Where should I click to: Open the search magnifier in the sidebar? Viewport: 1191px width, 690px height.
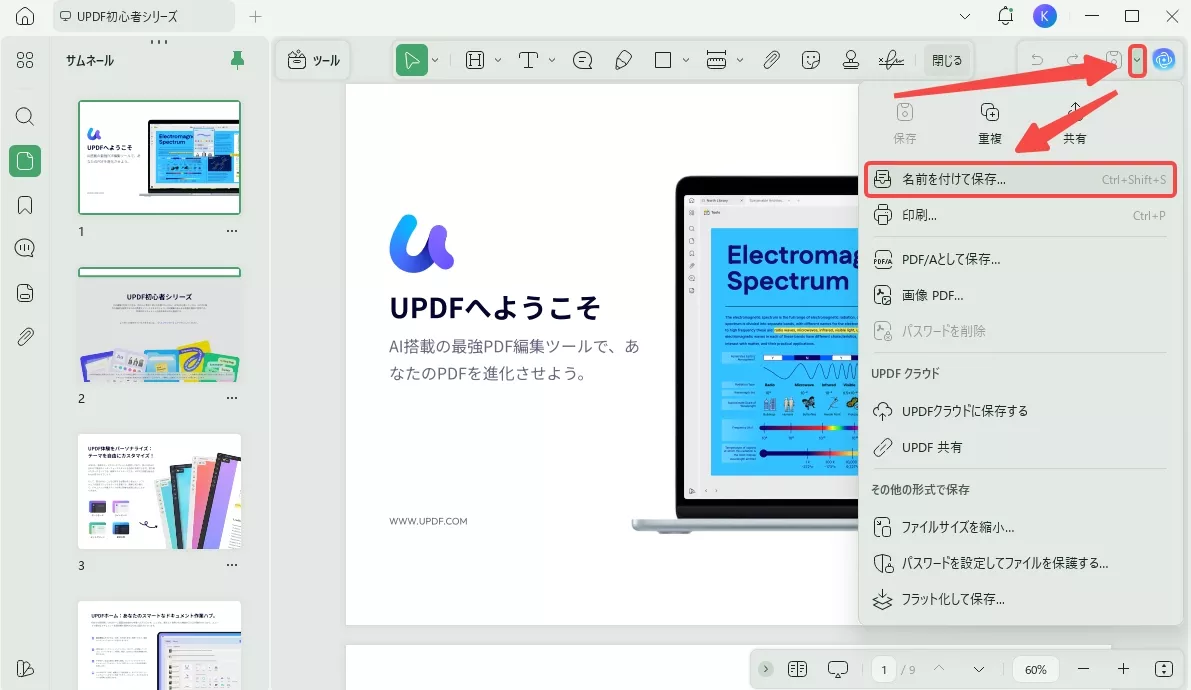tap(24, 116)
